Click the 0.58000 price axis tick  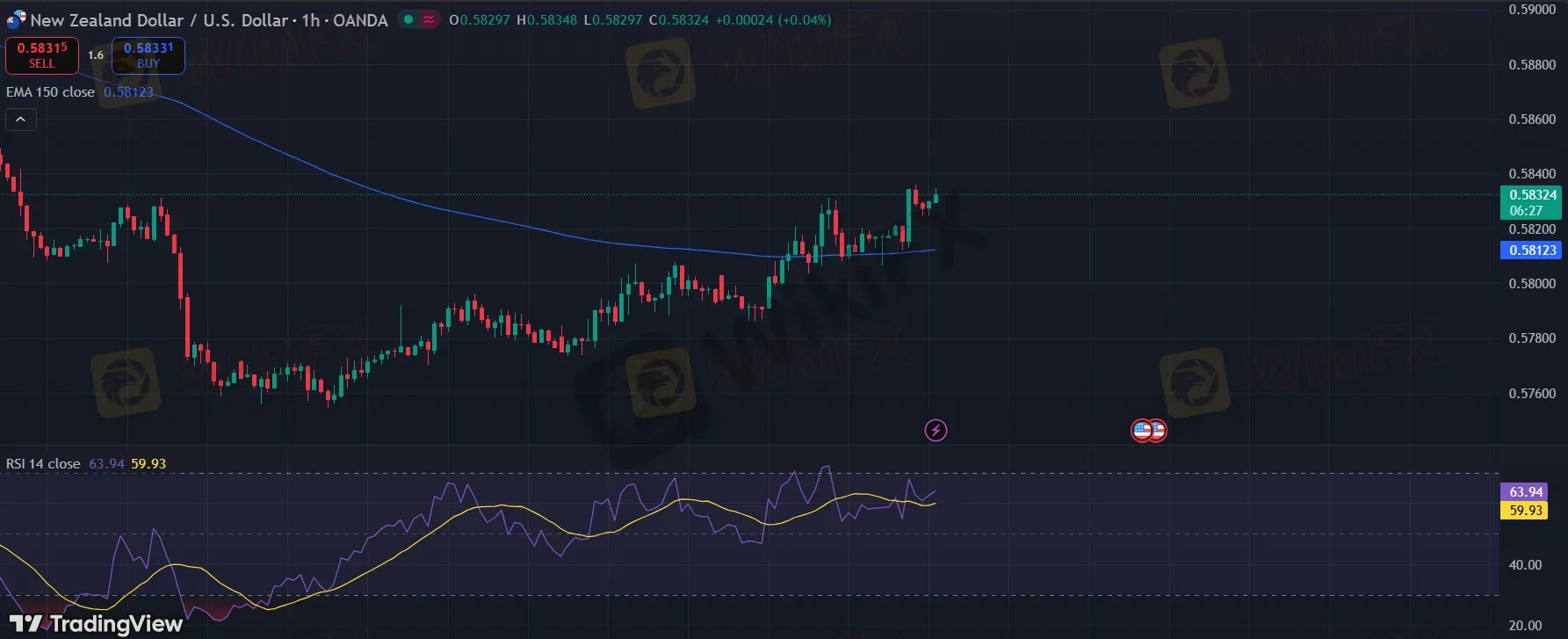click(1532, 284)
